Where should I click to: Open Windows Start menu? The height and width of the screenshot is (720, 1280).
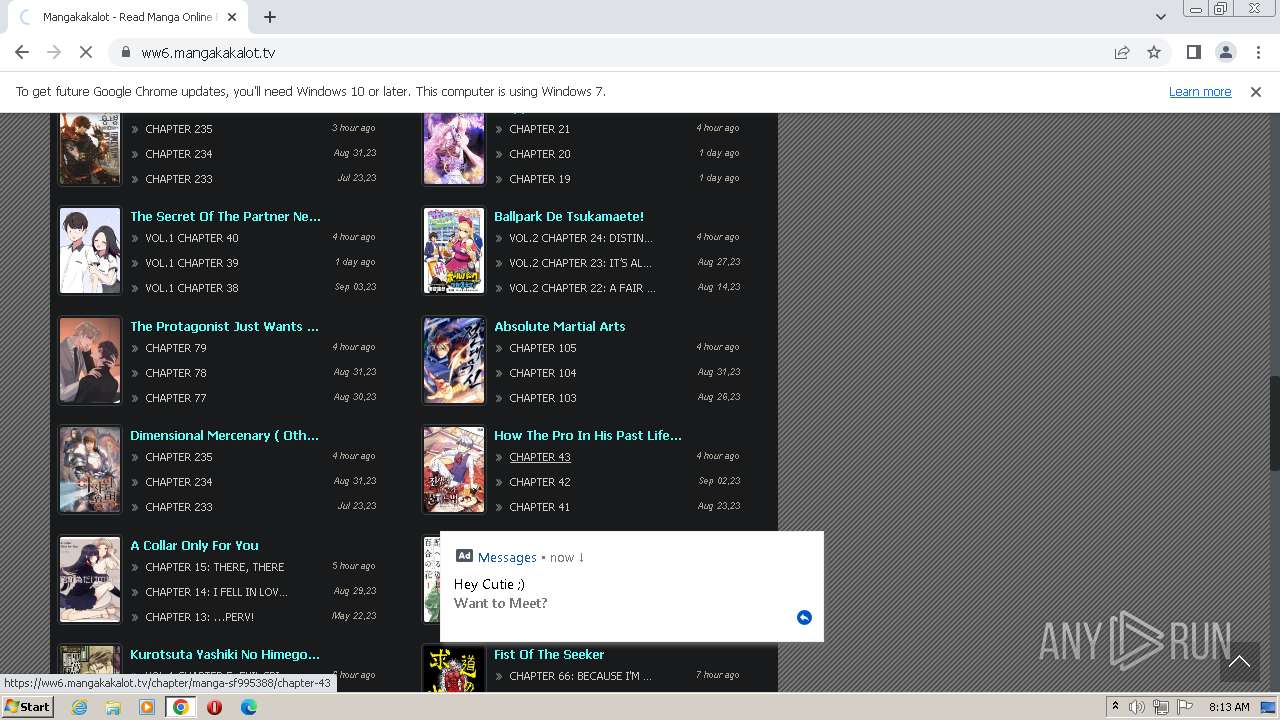tap(27, 706)
